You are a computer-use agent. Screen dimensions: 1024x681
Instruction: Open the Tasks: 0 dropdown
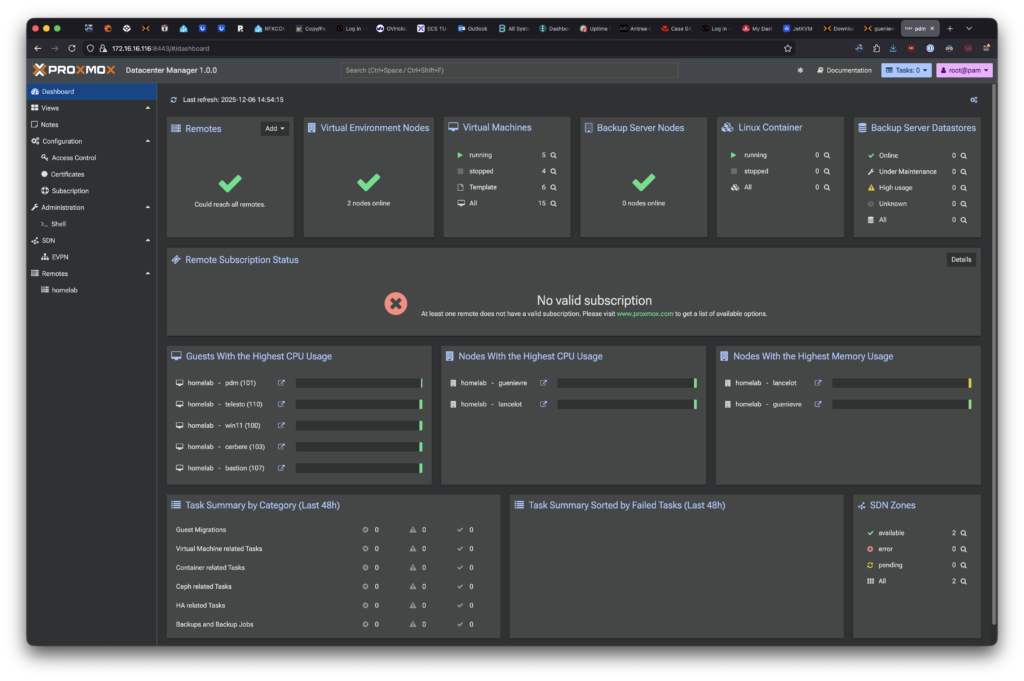click(906, 71)
